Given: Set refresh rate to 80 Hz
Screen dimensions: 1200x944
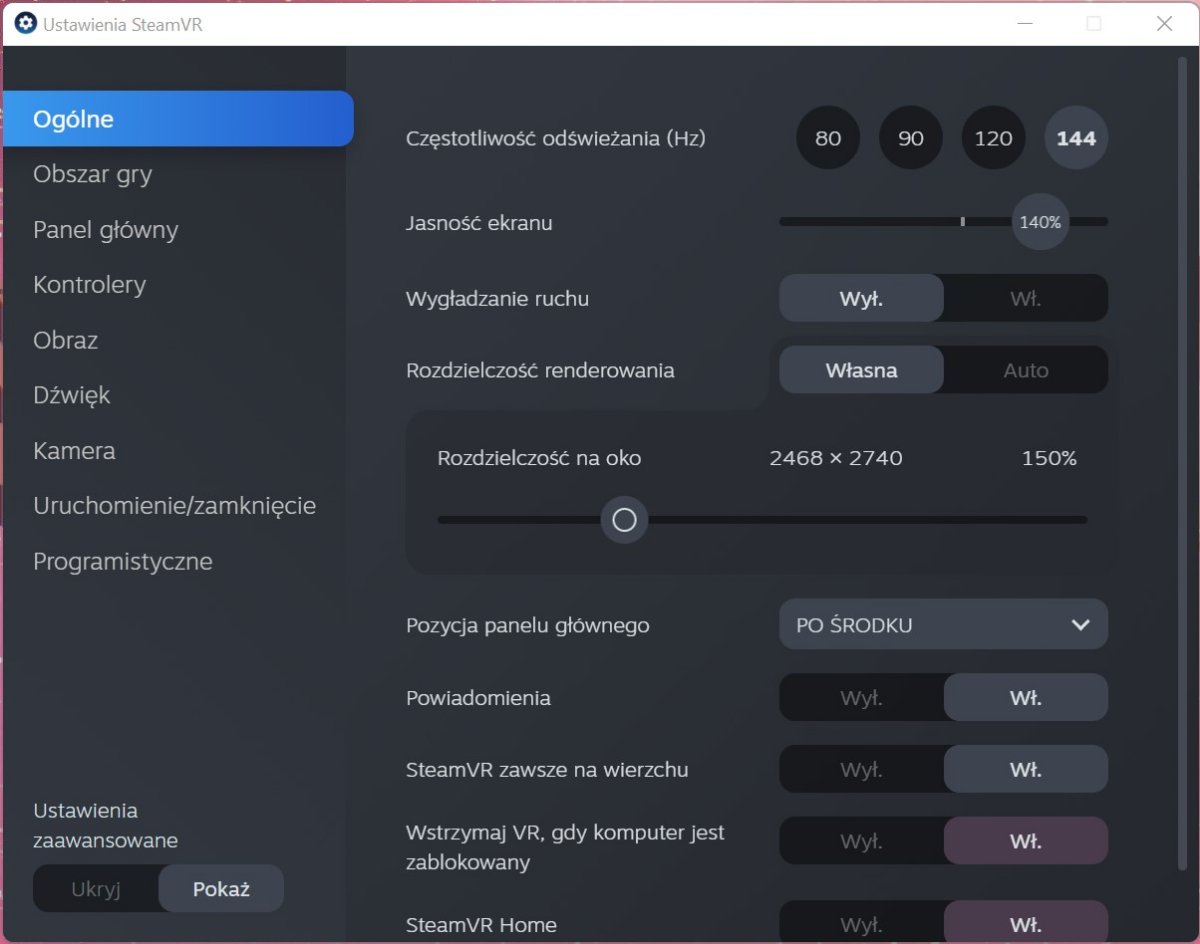Looking at the screenshot, I should (828, 138).
